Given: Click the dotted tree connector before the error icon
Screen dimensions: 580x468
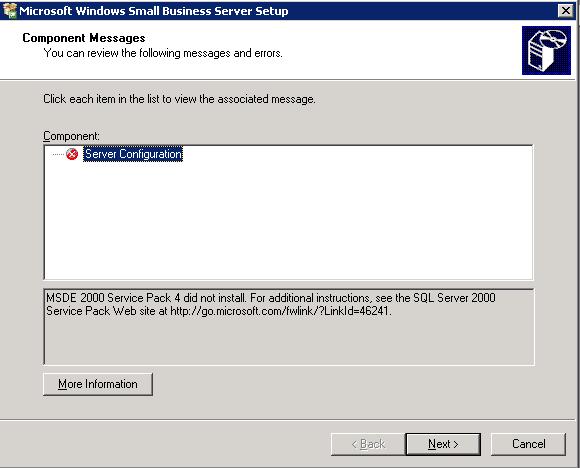Looking at the screenshot, I should (x=58, y=154).
